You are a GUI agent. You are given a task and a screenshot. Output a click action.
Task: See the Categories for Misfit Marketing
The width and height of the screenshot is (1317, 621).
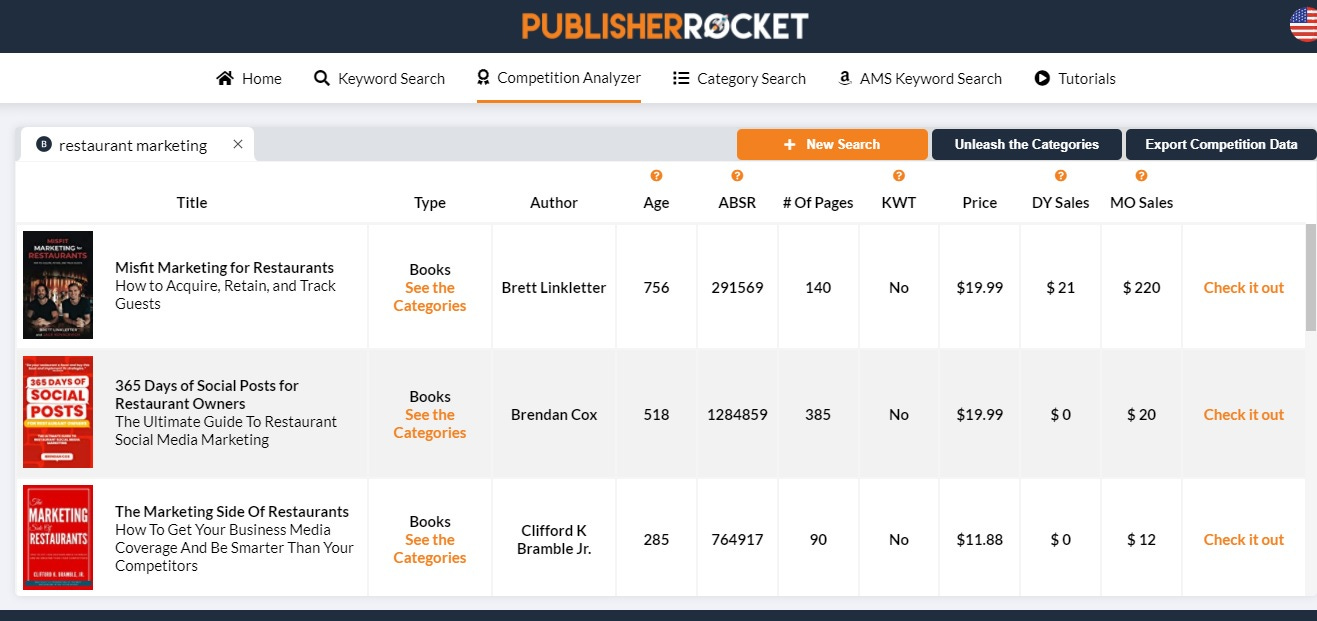point(430,297)
